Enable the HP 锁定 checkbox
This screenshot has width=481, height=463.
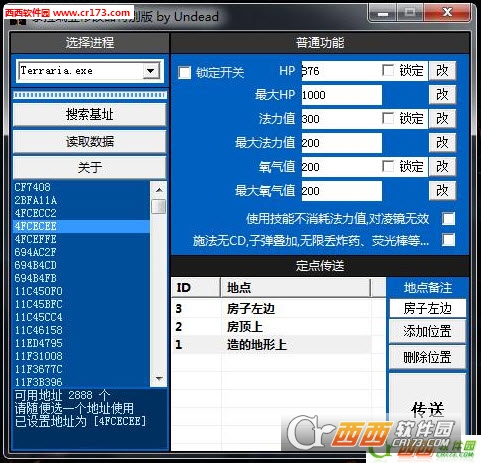pyautogui.click(x=387, y=70)
